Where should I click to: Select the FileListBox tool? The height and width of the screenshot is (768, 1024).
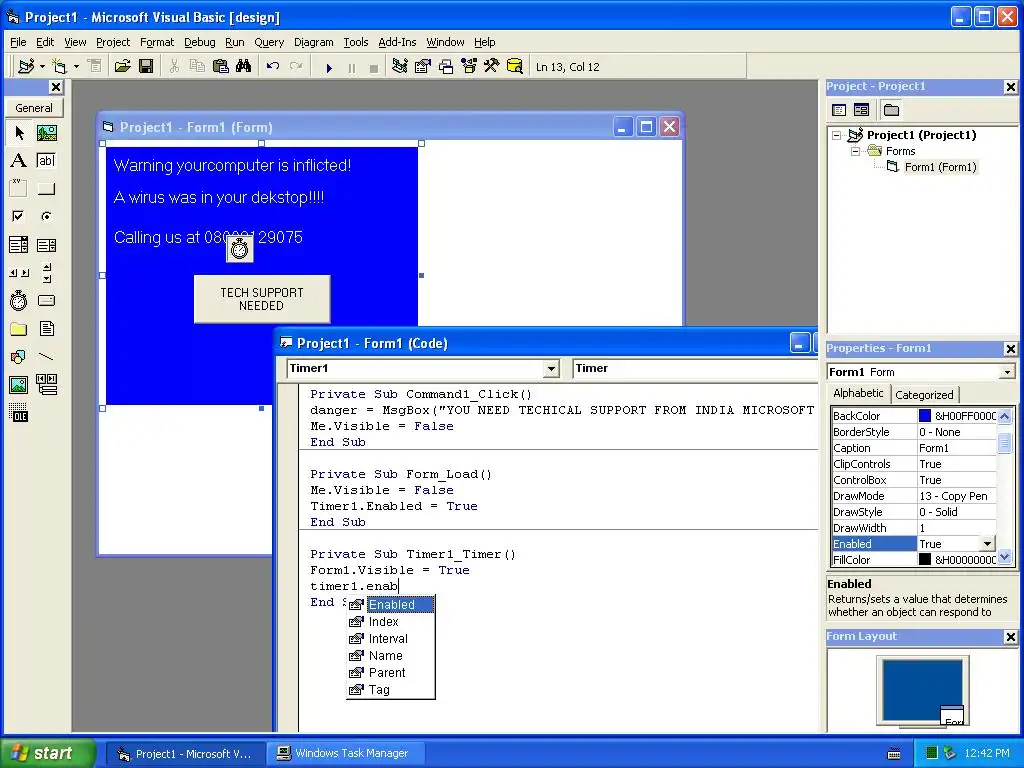click(46, 328)
